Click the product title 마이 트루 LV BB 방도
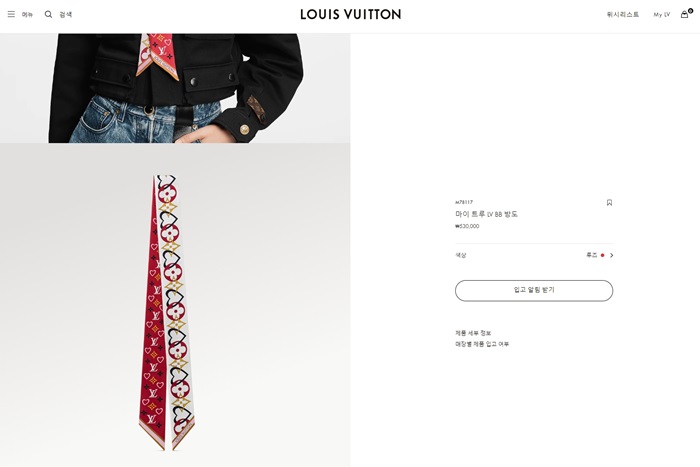 pos(486,214)
